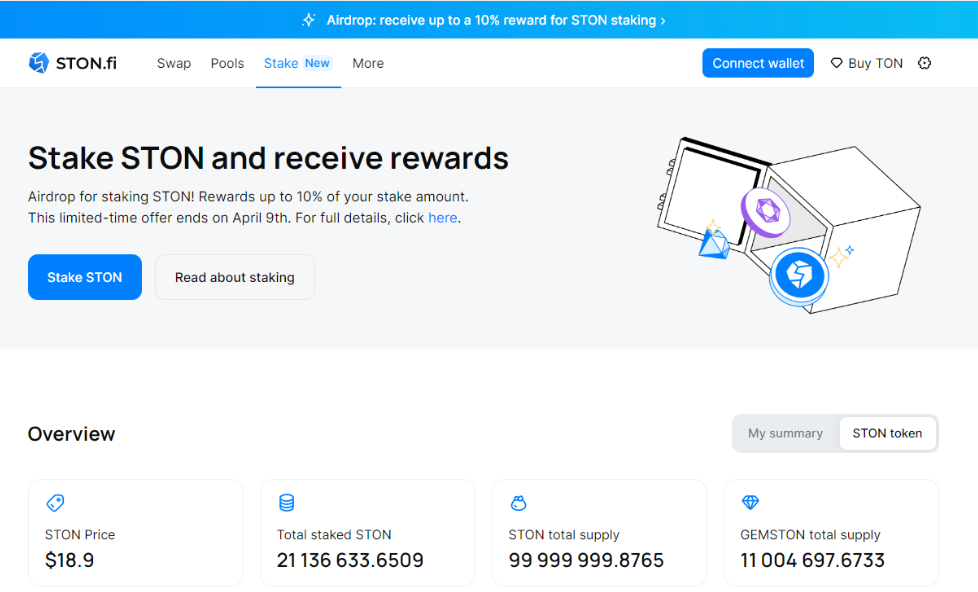Follow the 'here' link for full details
The image size is (978, 592).
(442, 218)
